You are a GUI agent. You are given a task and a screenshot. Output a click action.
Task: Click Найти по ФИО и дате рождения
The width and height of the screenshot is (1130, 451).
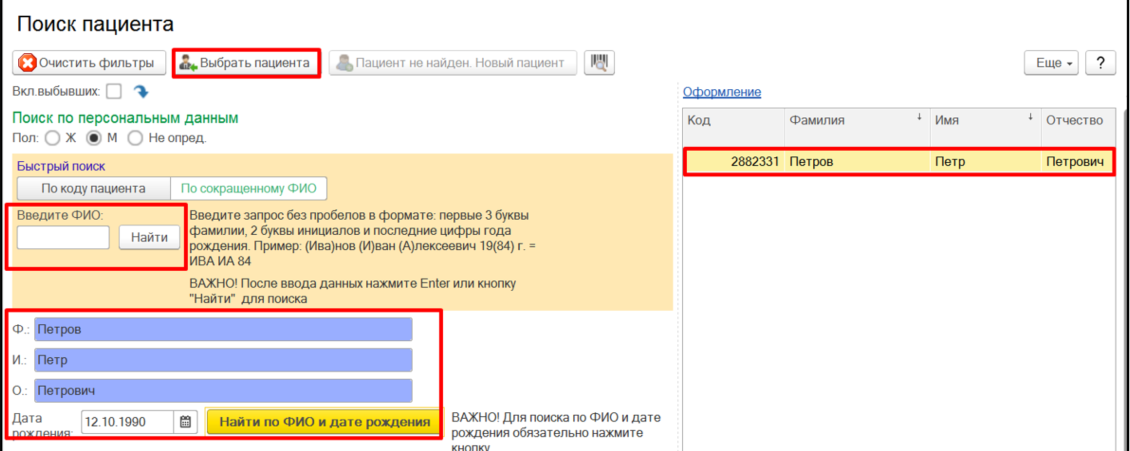(324, 422)
